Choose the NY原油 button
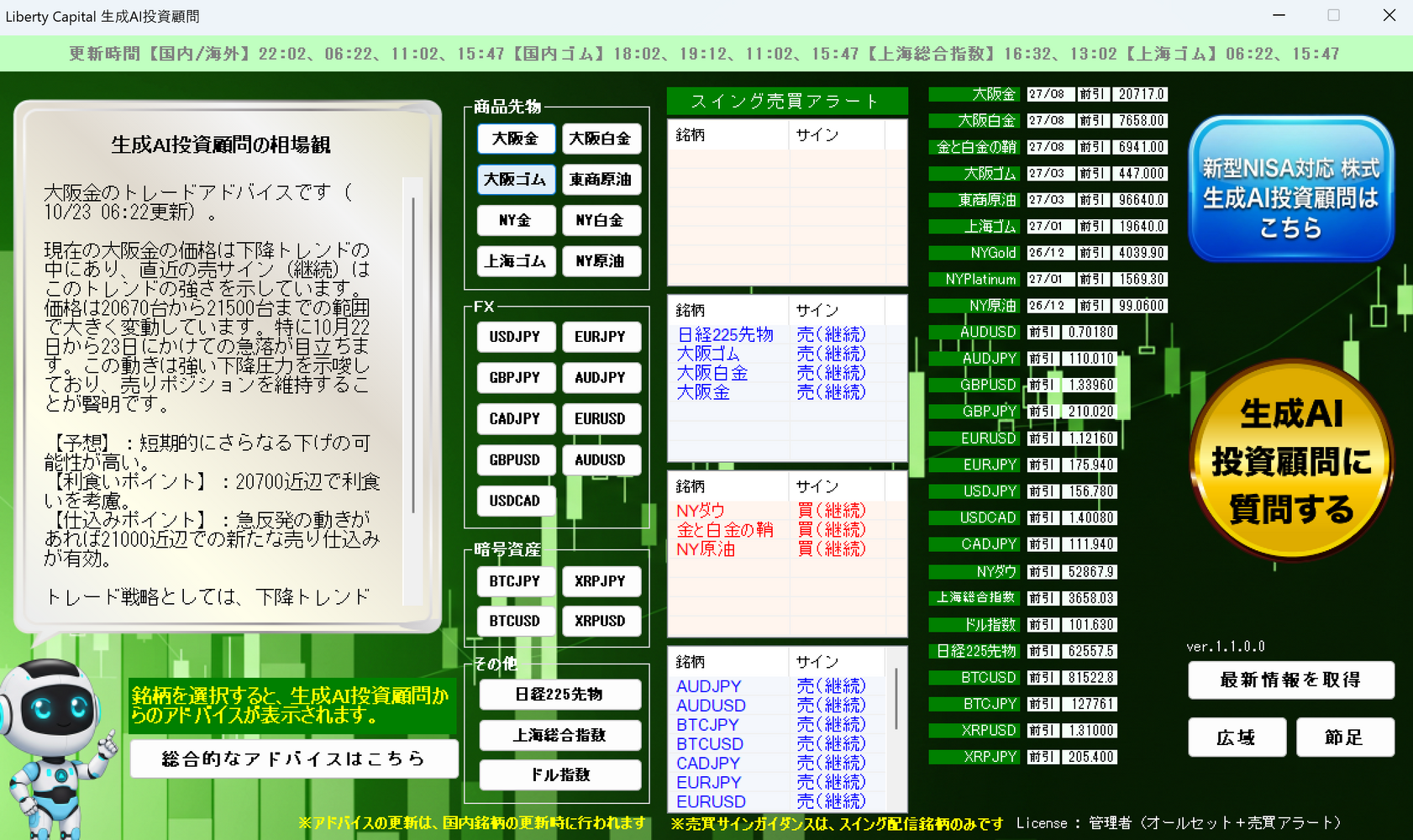 click(601, 261)
